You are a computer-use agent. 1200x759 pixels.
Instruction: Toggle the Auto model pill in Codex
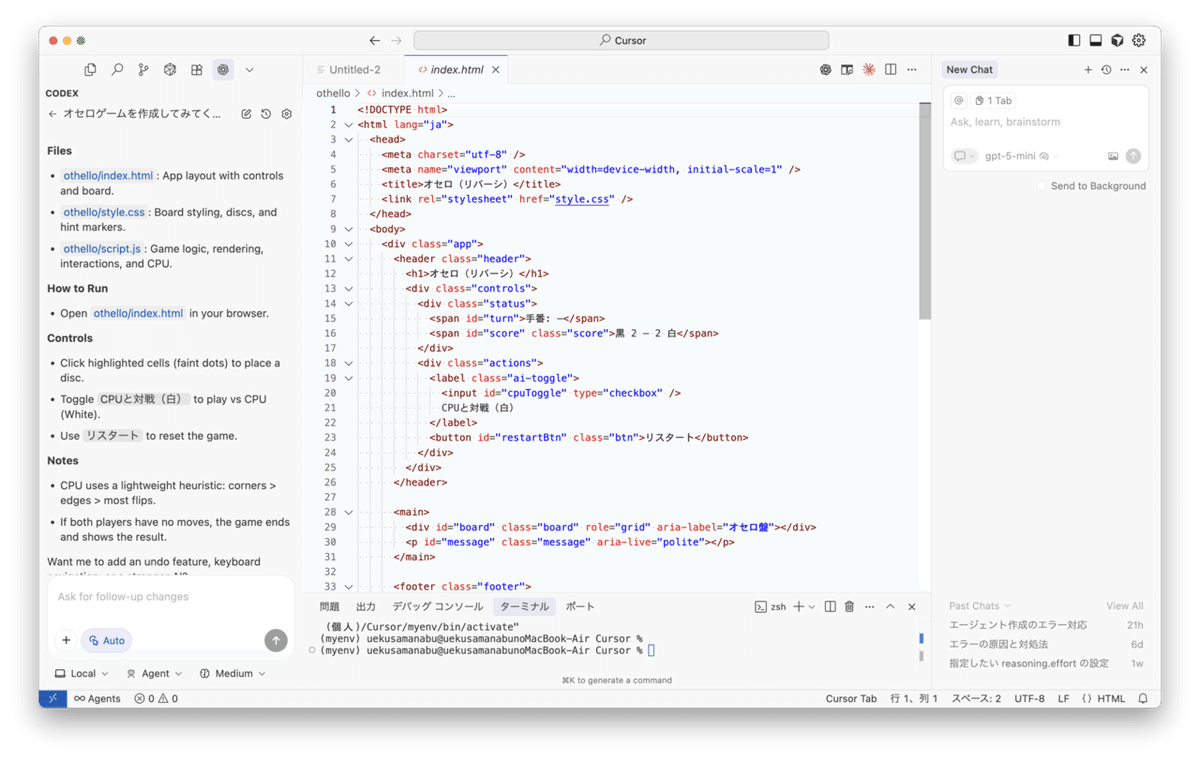106,640
